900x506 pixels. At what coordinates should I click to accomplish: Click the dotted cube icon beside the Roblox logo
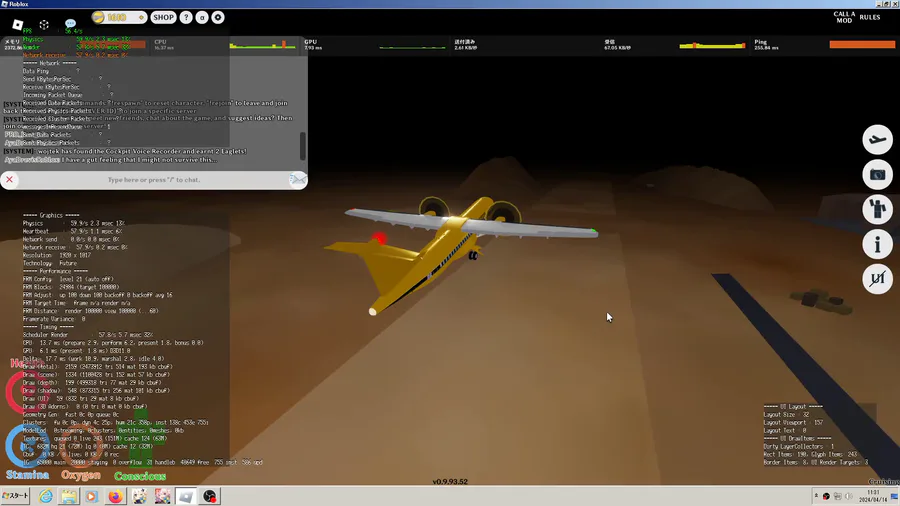click(x=44, y=25)
